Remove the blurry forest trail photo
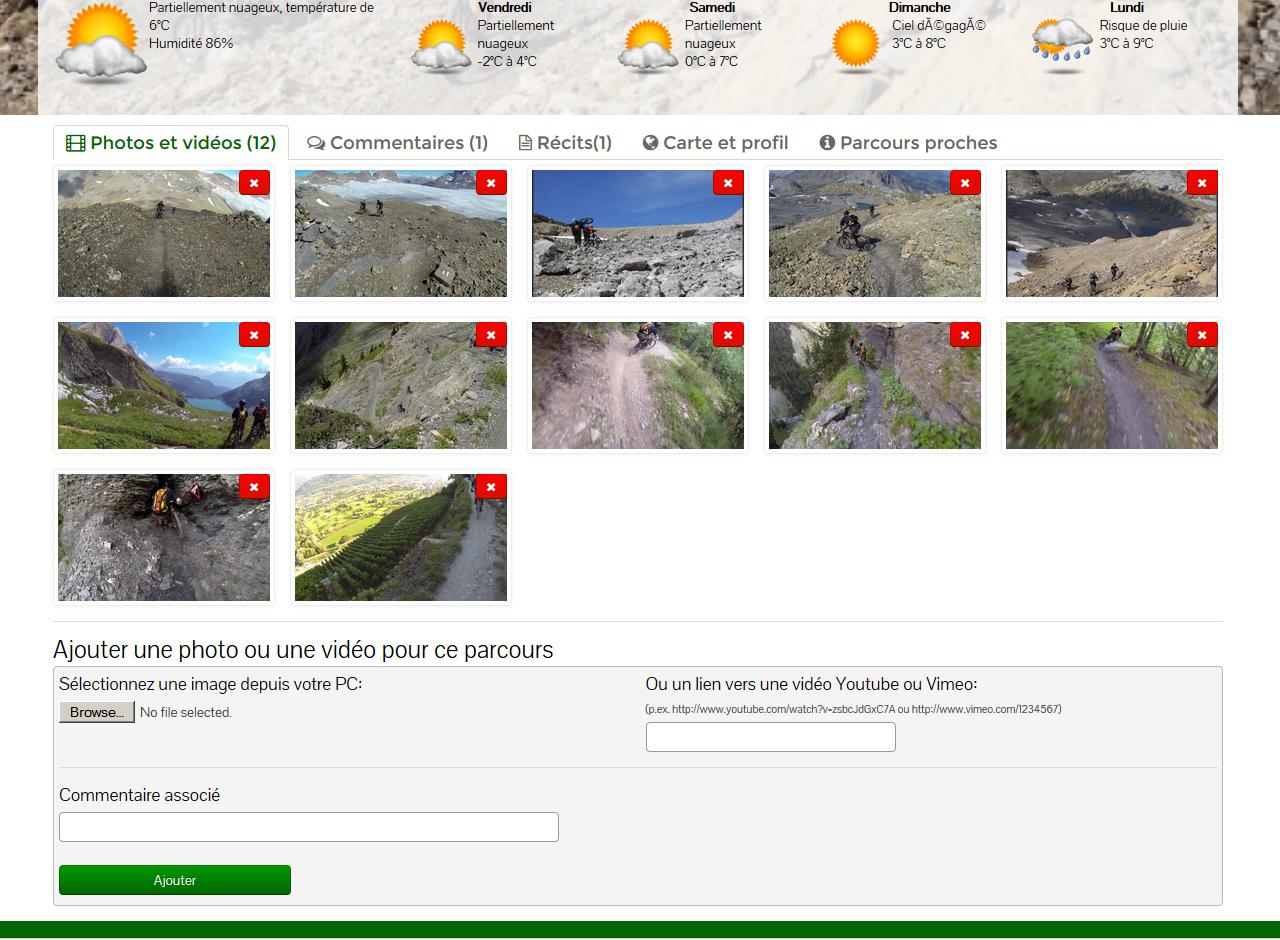The height and width of the screenshot is (940, 1280). [1202, 335]
